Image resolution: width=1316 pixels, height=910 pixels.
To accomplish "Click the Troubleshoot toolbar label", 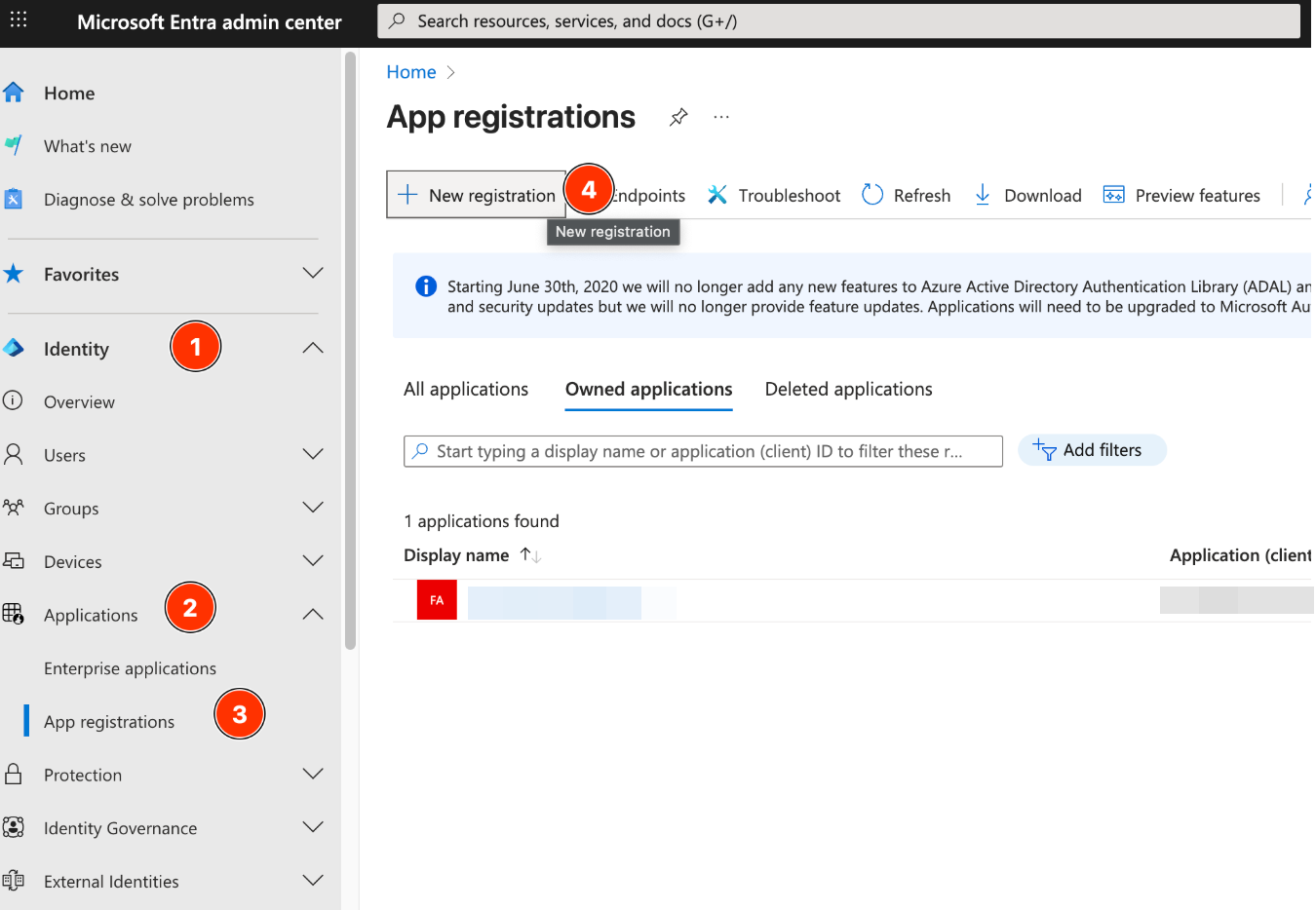I will click(x=789, y=196).
